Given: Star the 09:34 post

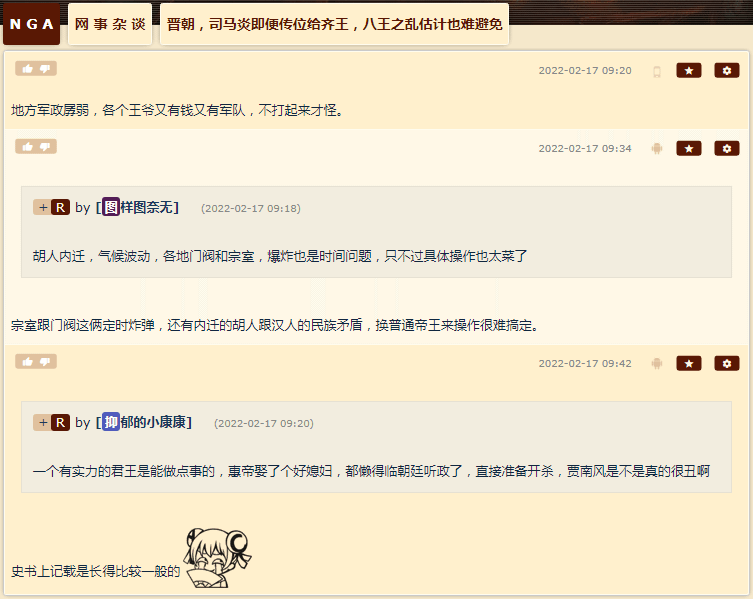Looking at the screenshot, I should (689, 148).
